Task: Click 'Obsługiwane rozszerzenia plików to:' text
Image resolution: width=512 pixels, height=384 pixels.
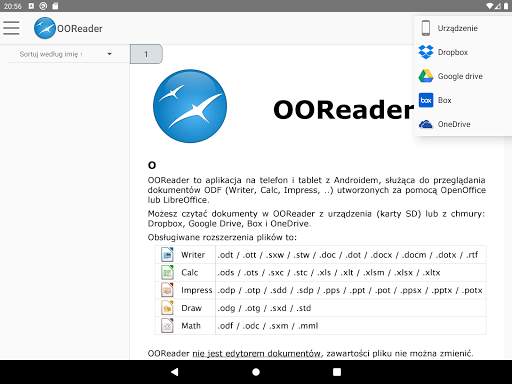Action: [222, 237]
